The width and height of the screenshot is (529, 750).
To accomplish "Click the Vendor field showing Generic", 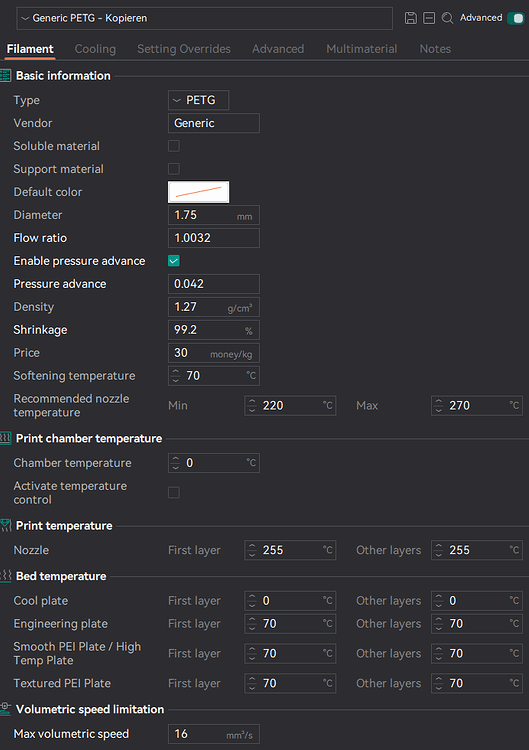I will click(214, 123).
